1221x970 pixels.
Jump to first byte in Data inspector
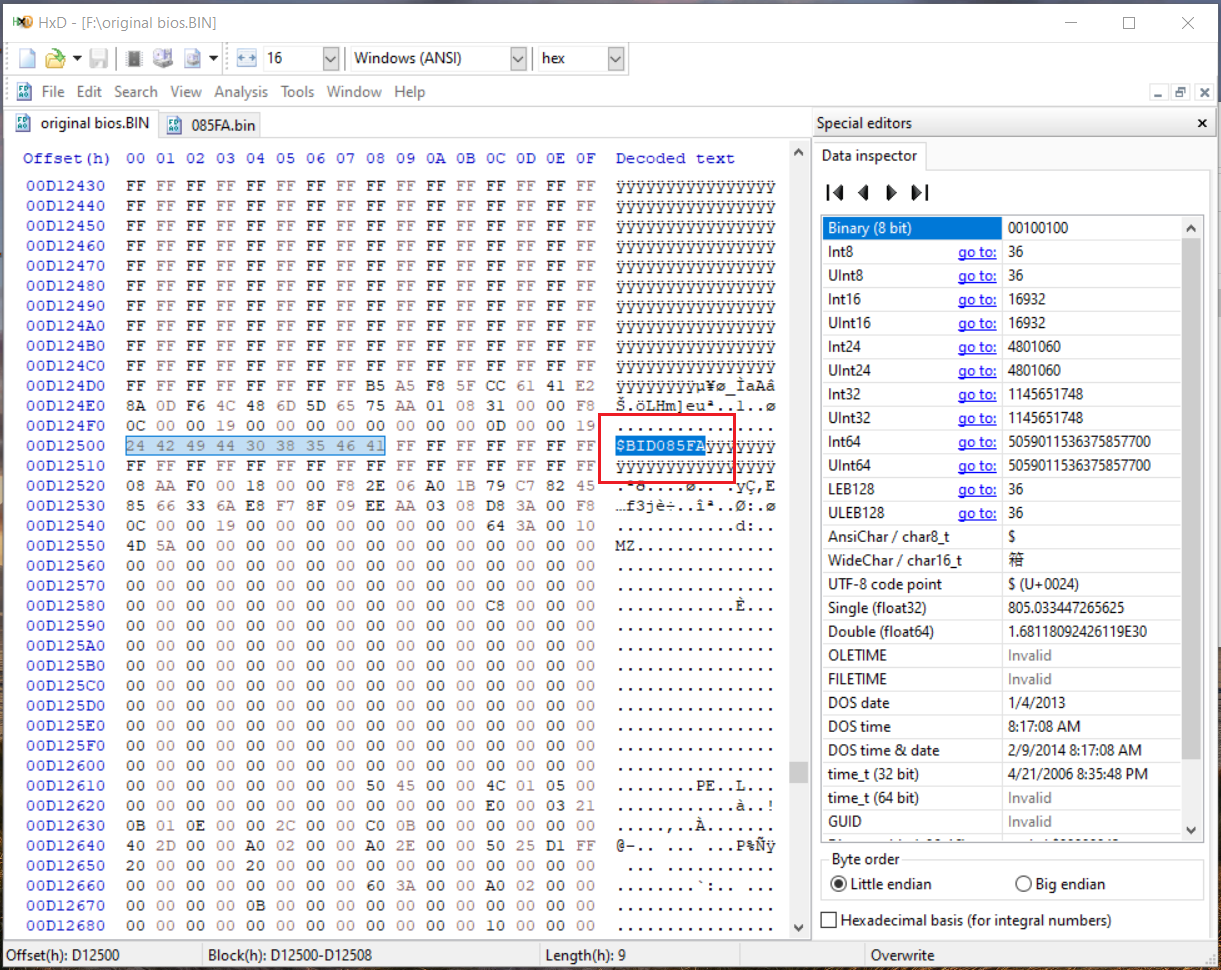(835, 193)
